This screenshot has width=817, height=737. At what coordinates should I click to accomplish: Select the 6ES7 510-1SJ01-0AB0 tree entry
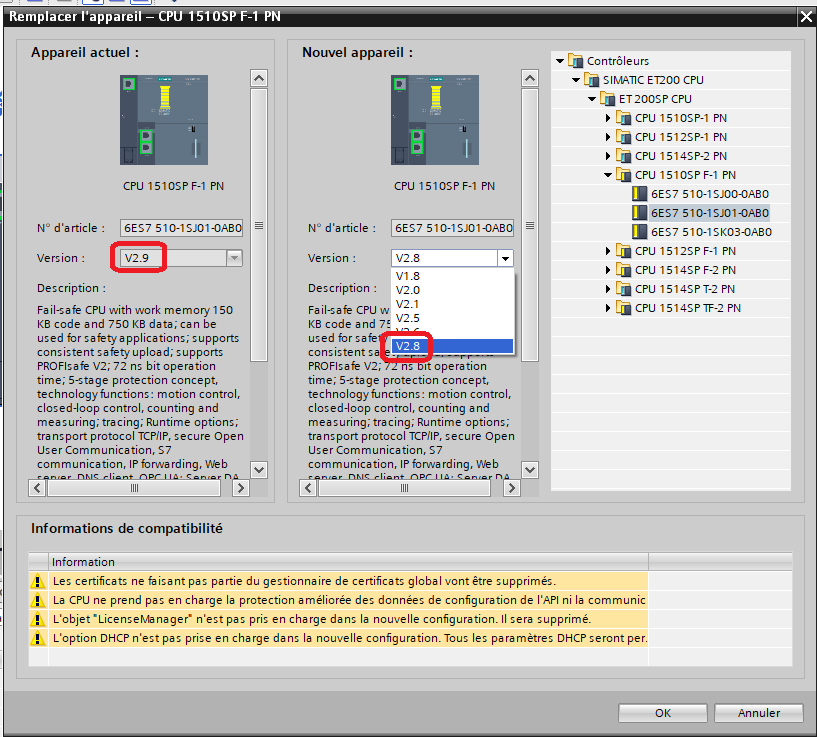coord(709,213)
